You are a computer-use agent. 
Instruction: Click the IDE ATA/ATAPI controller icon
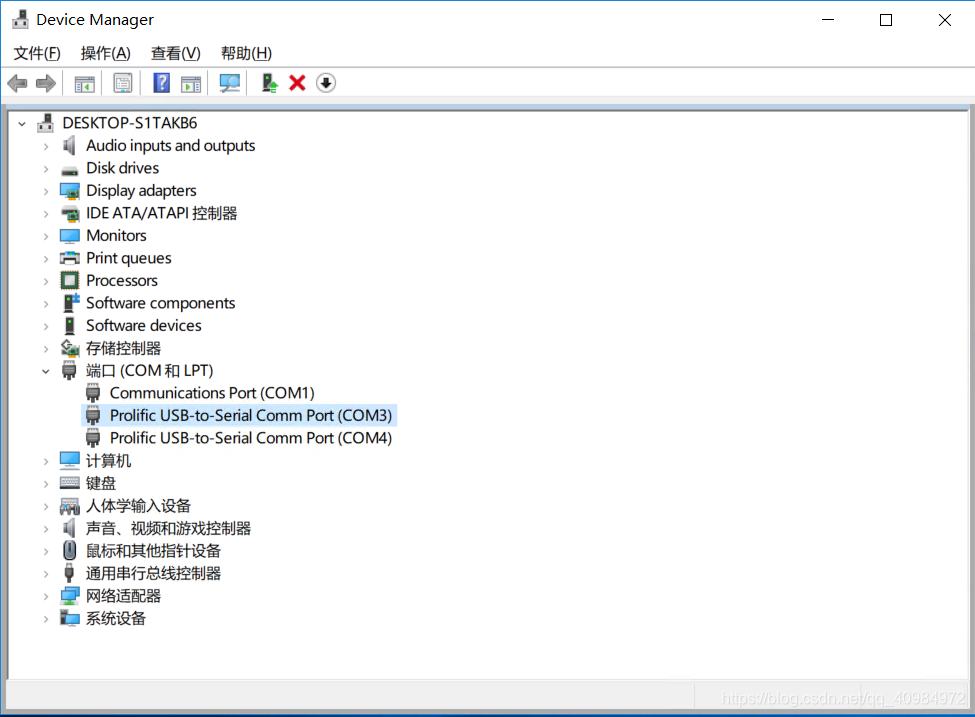coord(70,213)
